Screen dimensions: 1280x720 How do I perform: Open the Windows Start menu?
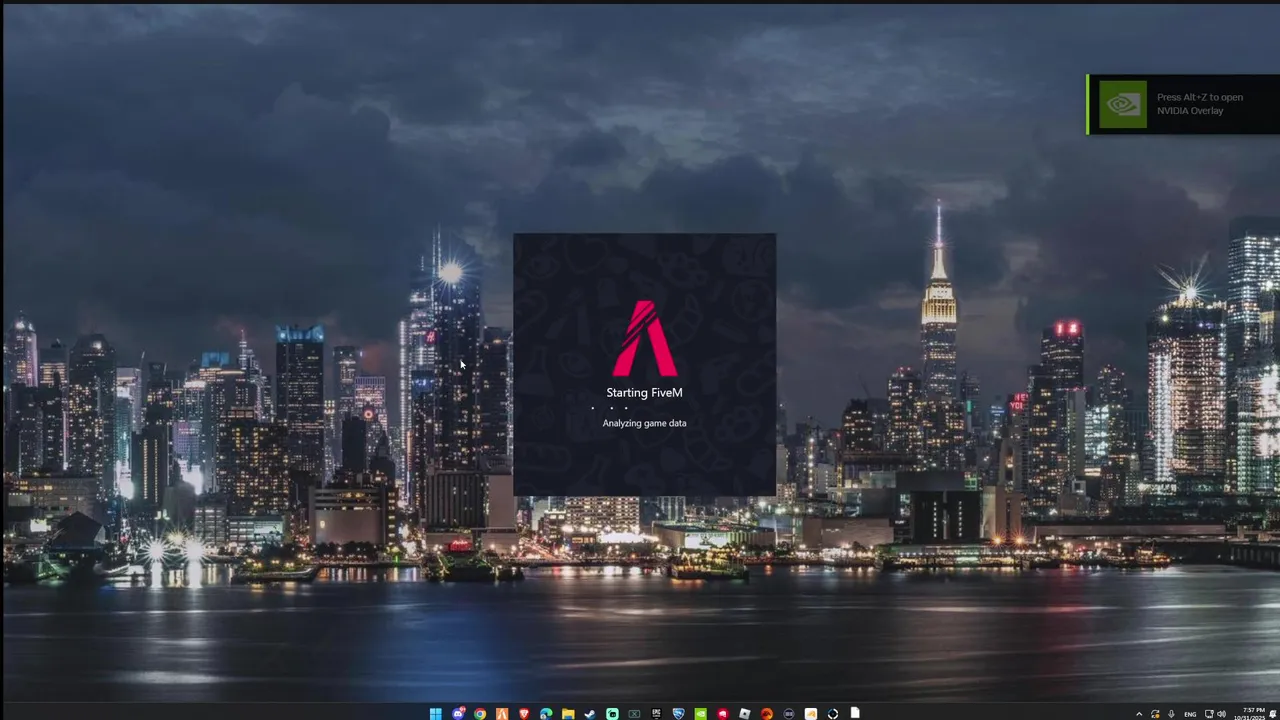(436, 714)
